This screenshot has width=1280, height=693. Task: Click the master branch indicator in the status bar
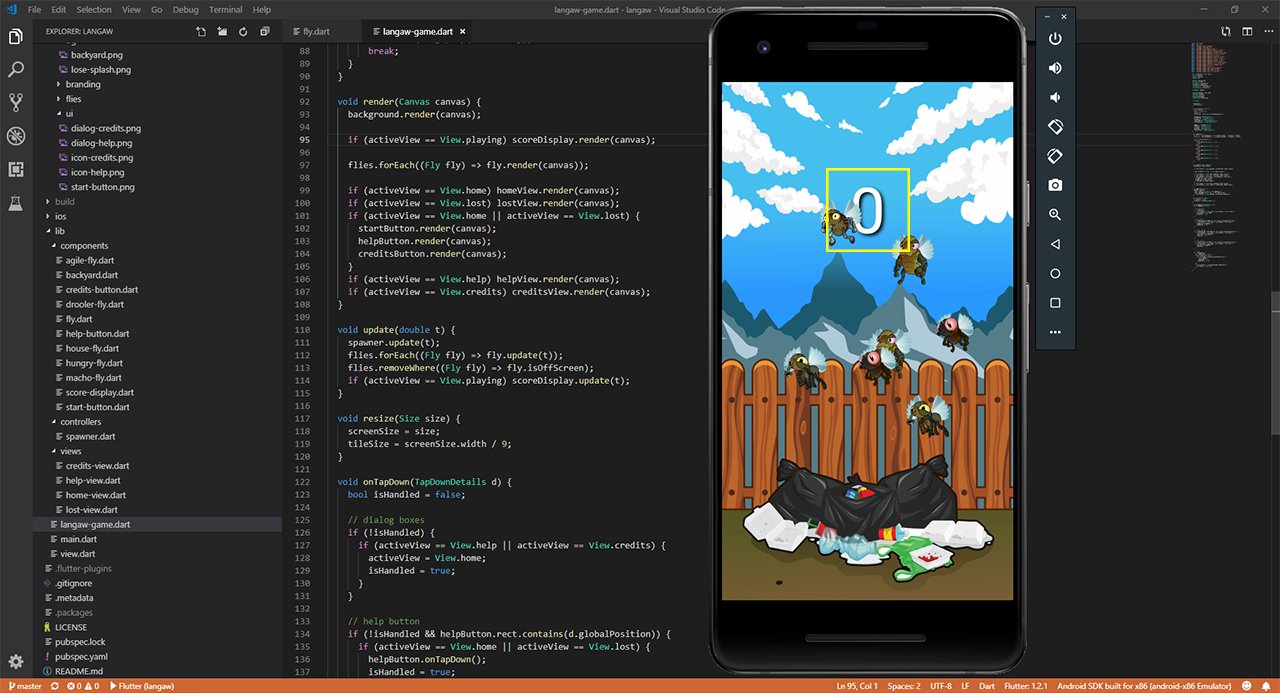[24, 686]
